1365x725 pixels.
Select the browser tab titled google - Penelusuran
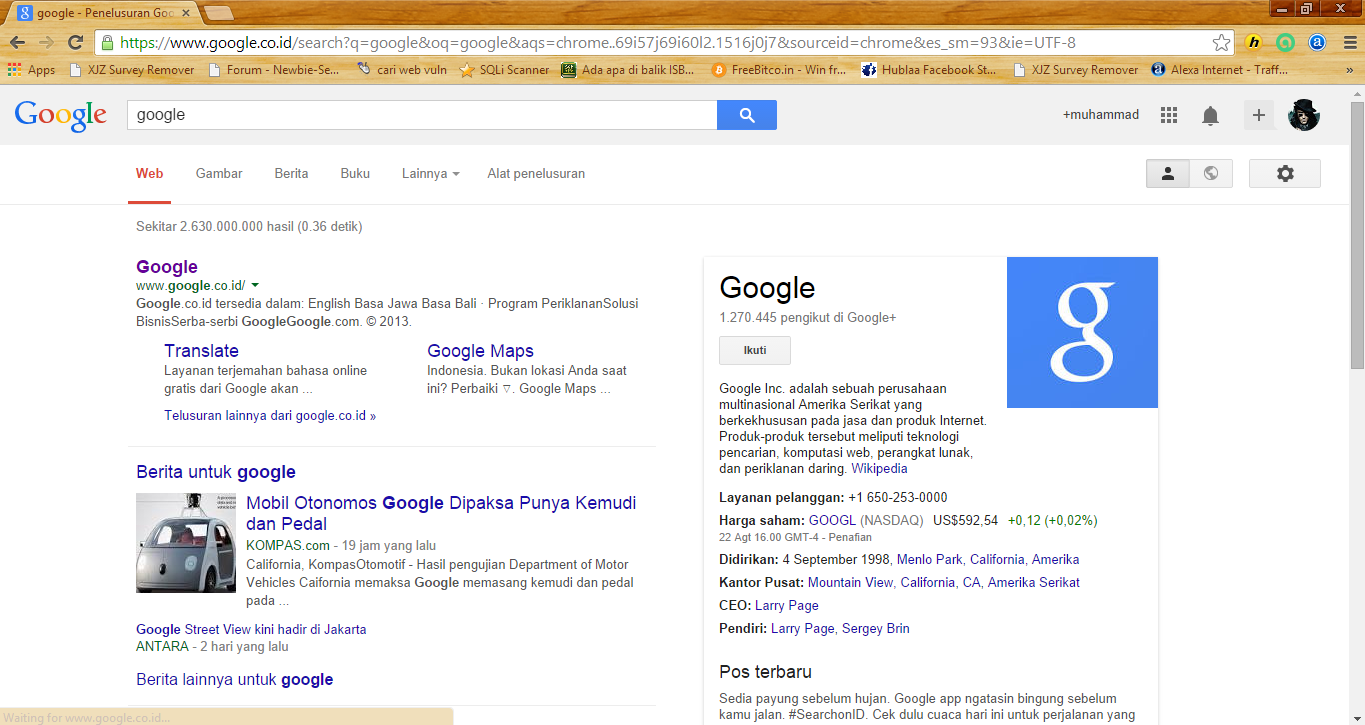tap(104, 13)
